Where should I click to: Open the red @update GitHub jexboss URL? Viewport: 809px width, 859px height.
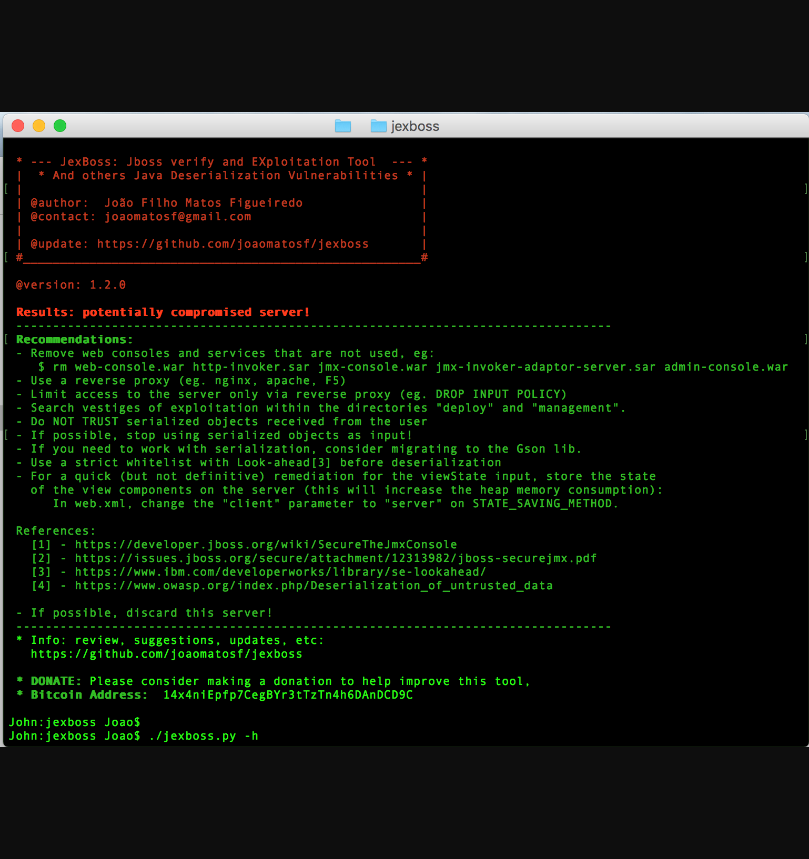coord(233,244)
